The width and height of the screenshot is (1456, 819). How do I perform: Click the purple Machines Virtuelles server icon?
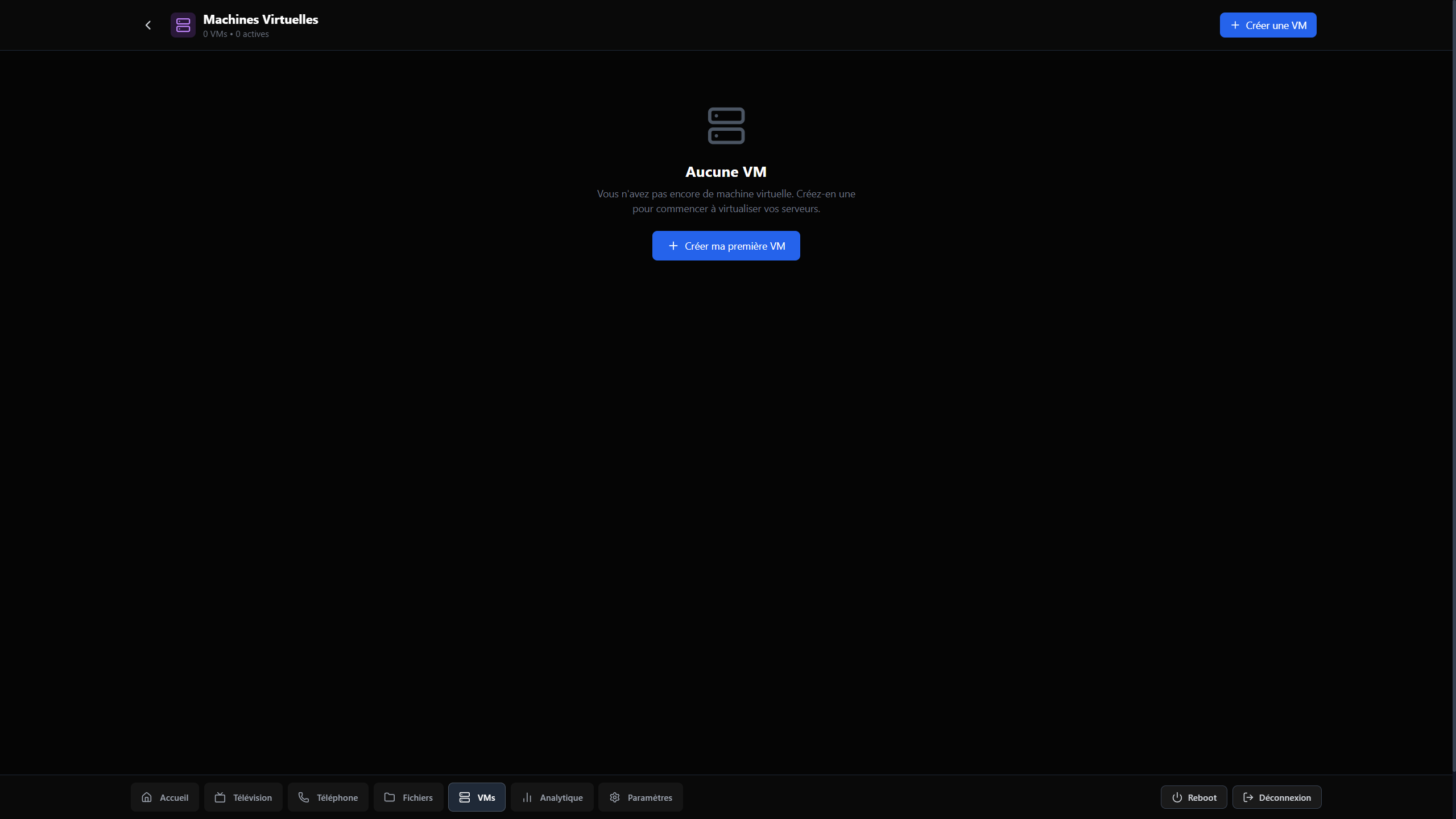[183, 25]
